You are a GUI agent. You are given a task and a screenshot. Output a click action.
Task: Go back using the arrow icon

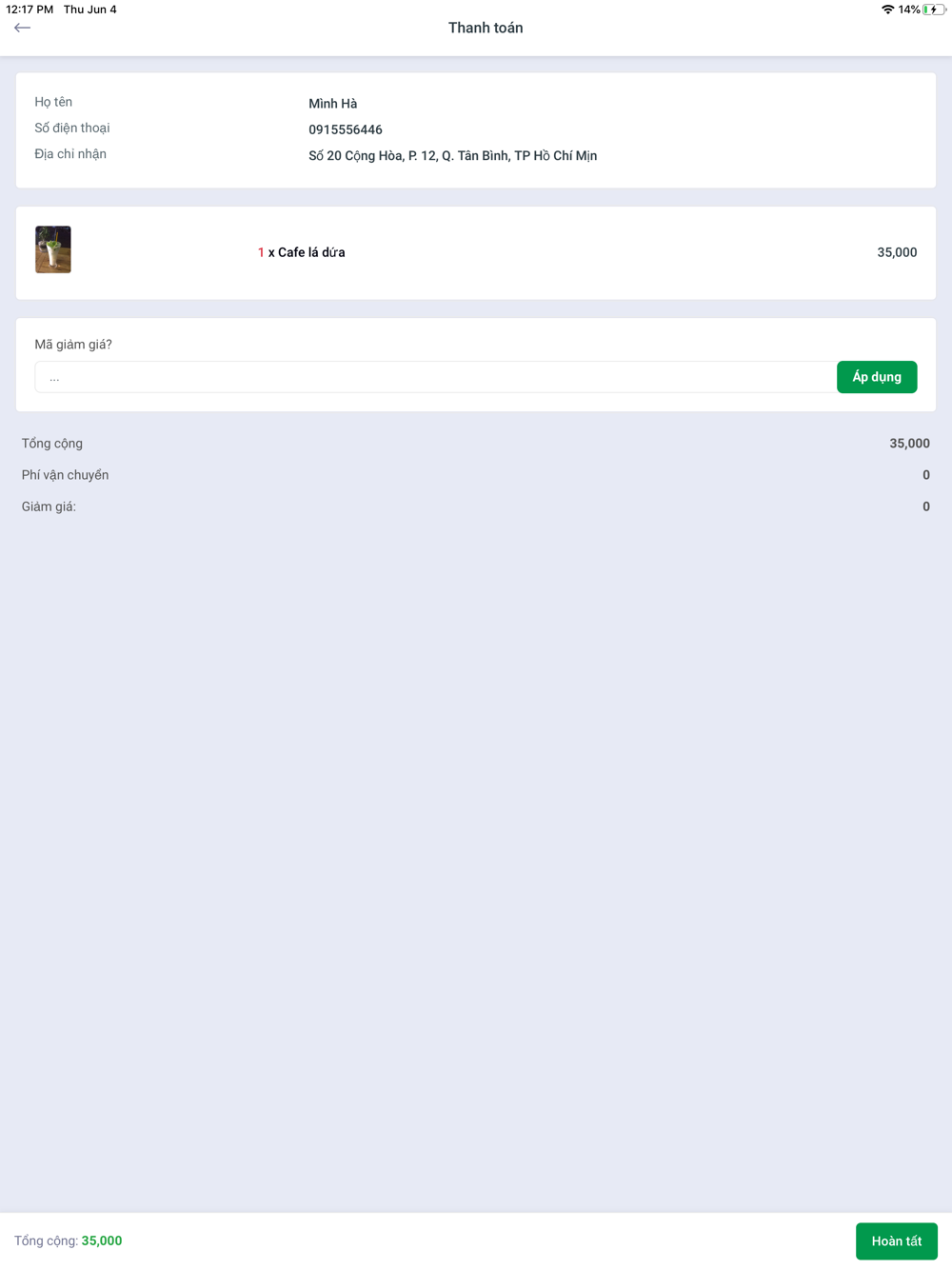[22, 28]
